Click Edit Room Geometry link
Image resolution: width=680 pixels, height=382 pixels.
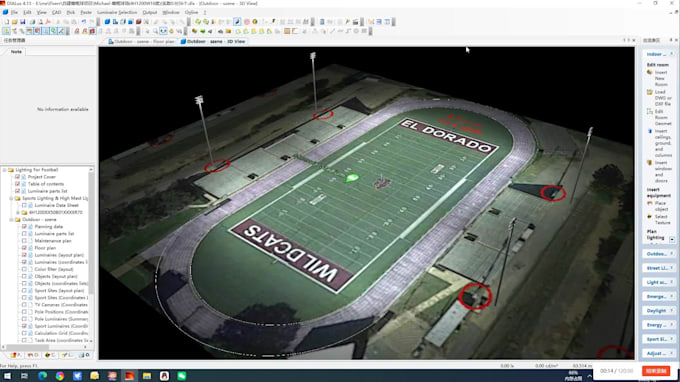tap(663, 118)
